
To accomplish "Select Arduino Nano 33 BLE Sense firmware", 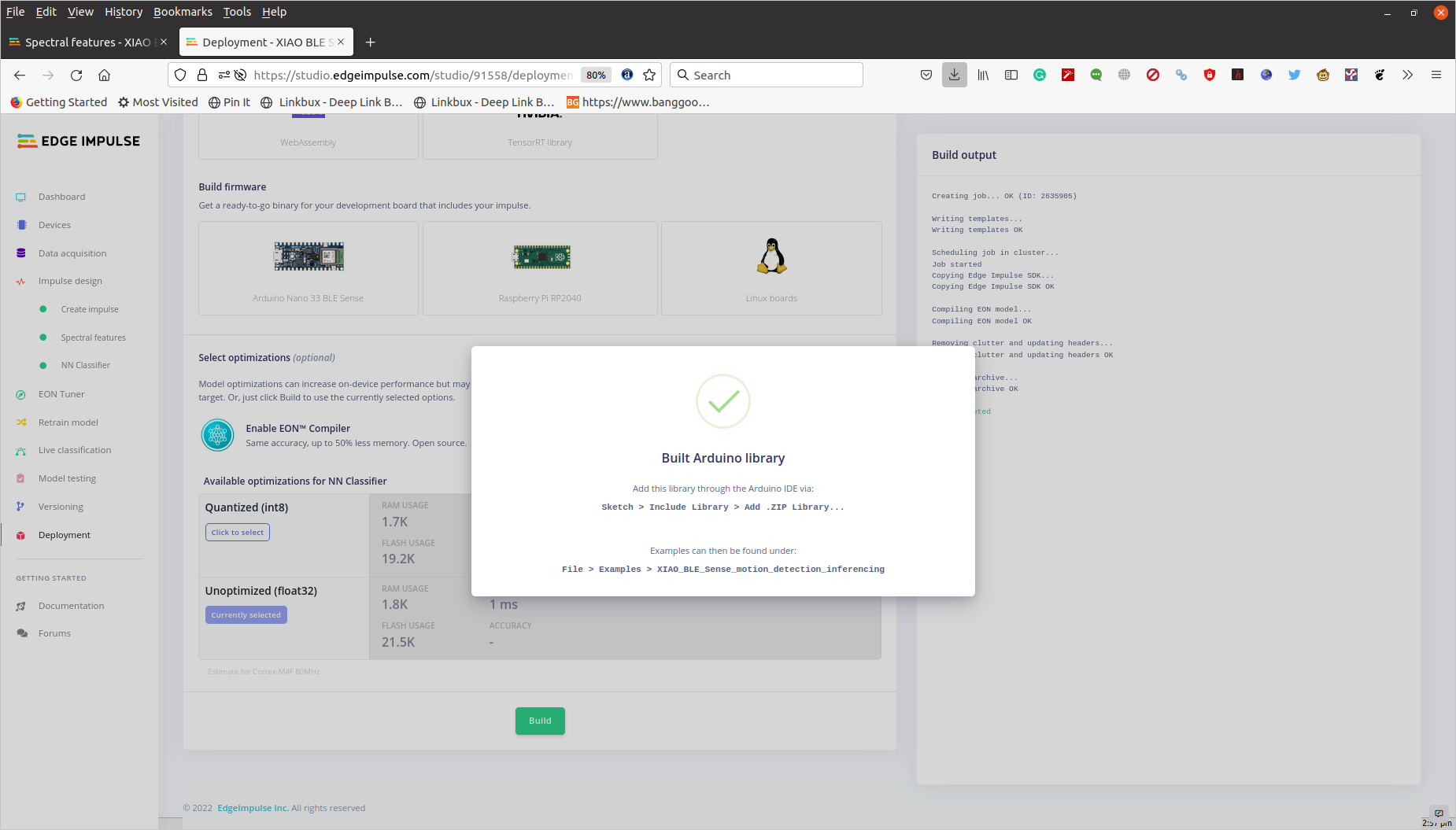I will (x=309, y=268).
